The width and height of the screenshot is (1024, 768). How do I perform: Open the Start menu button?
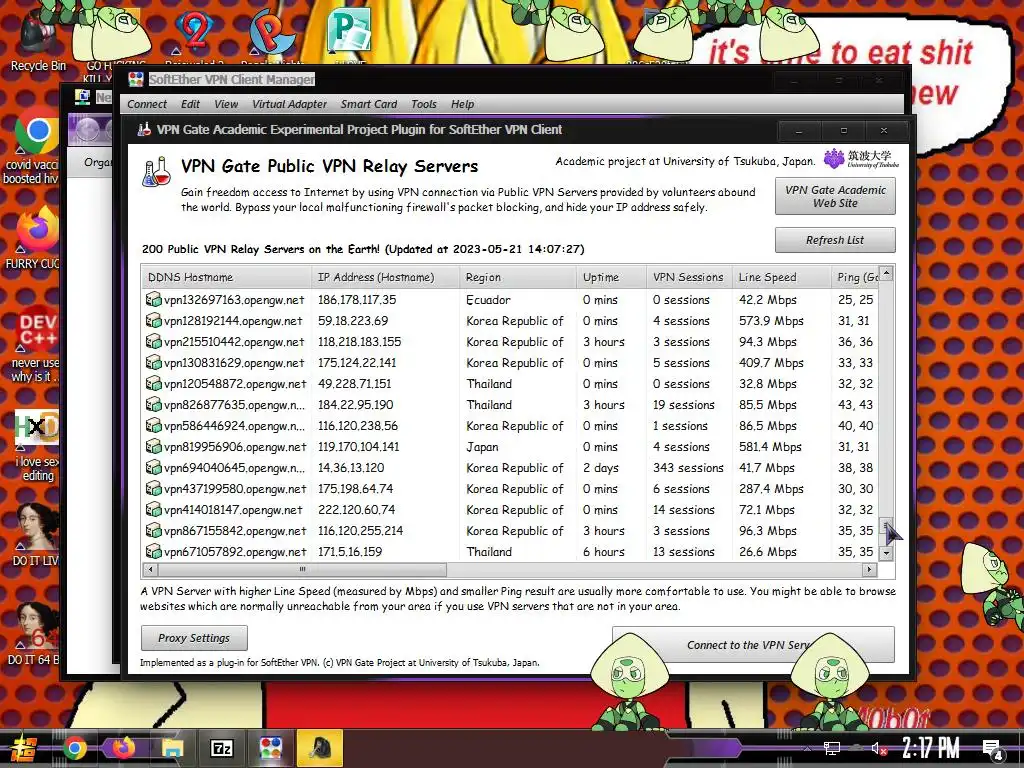[23, 748]
